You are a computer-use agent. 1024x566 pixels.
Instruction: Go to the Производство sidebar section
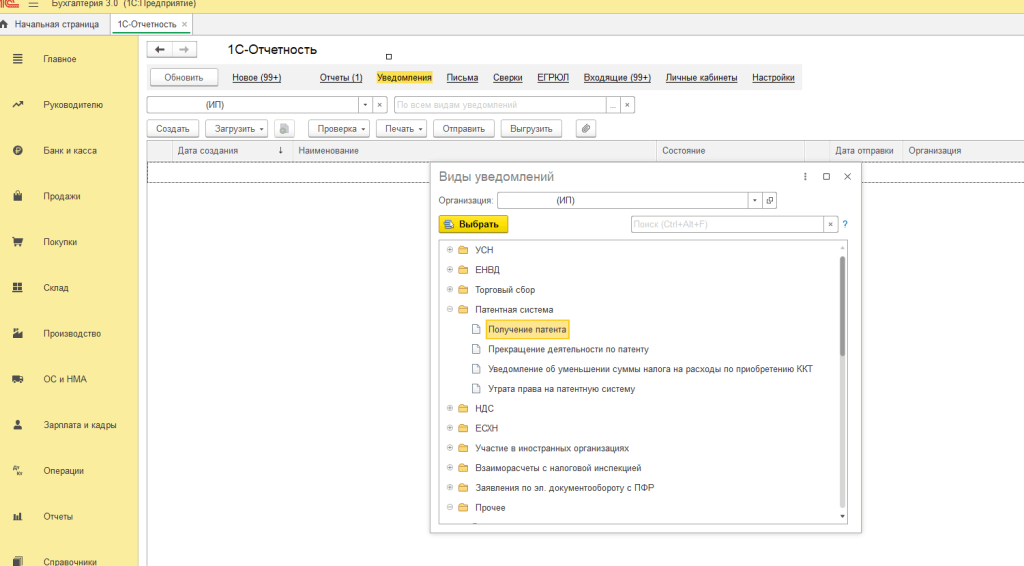(72, 334)
